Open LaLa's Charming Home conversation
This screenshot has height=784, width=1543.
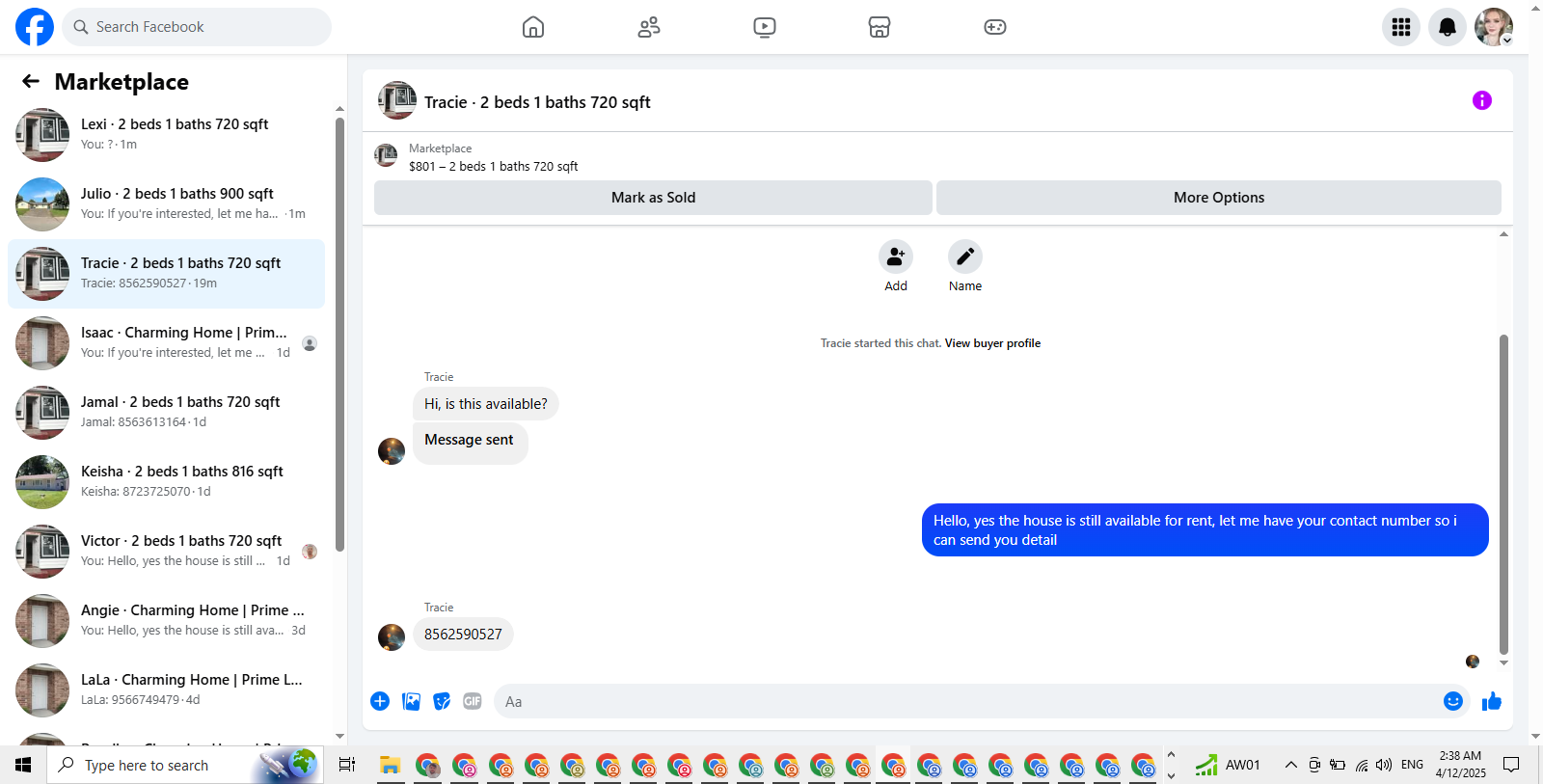pyautogui.click(x=167, y=690)
